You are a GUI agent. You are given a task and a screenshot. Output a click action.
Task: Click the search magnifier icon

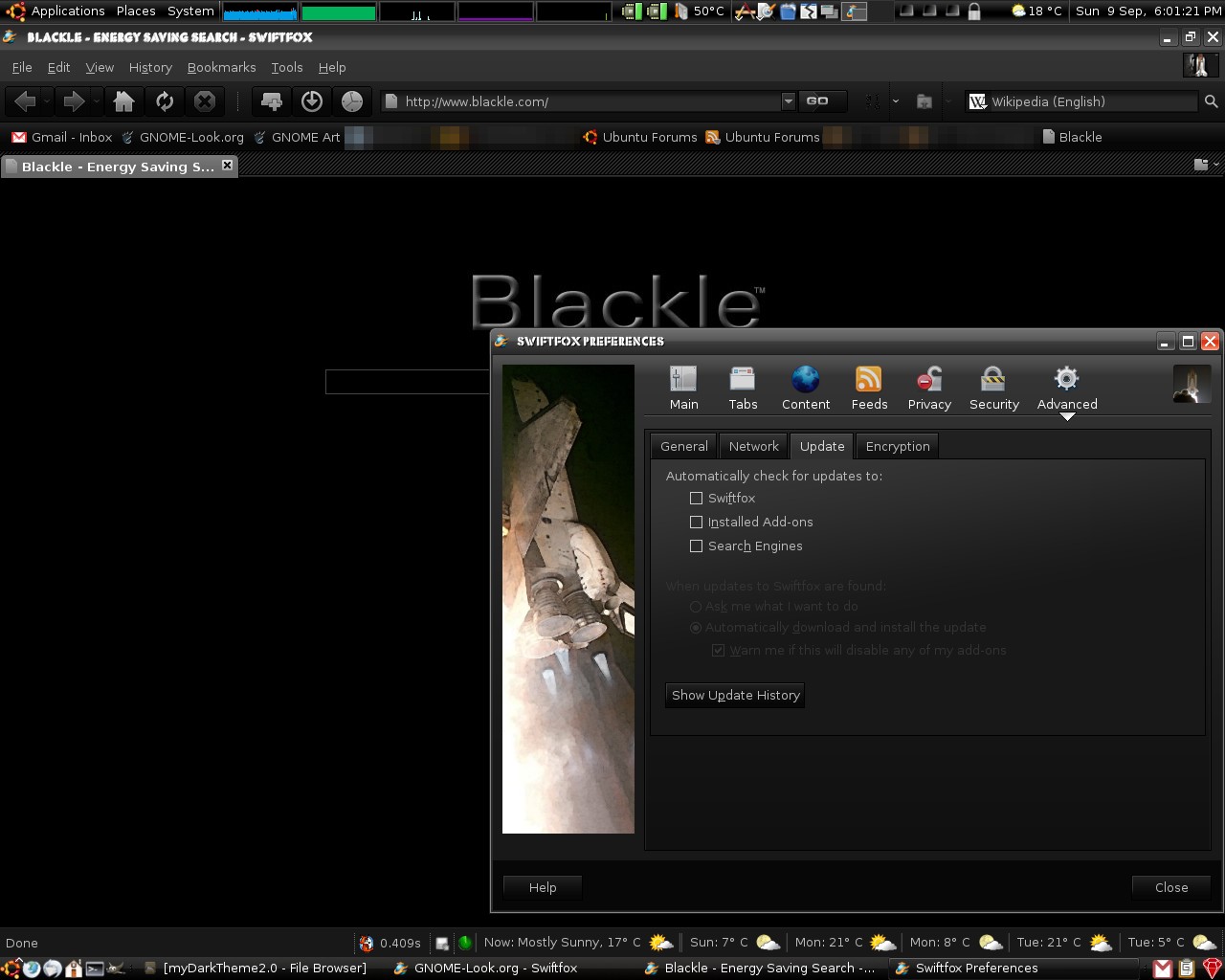click(x=1211, y=101)
